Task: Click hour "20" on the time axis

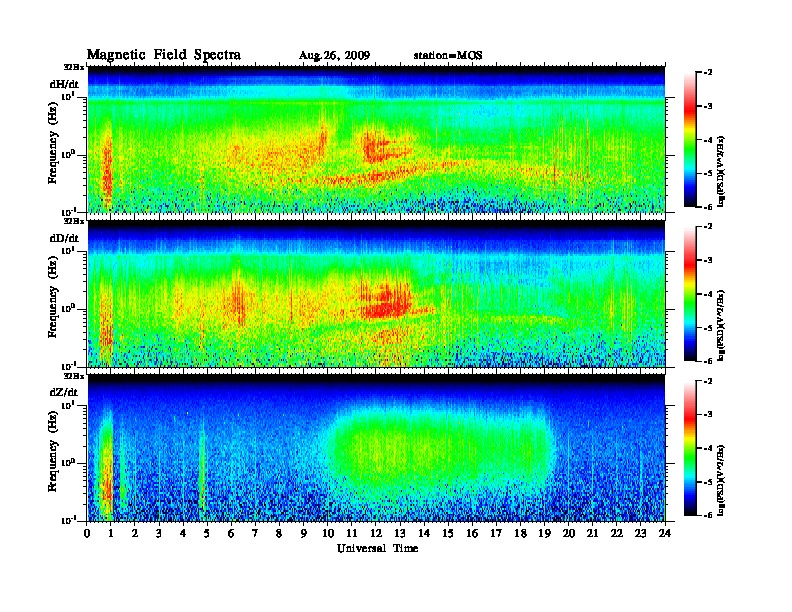Action: [569, 534]
